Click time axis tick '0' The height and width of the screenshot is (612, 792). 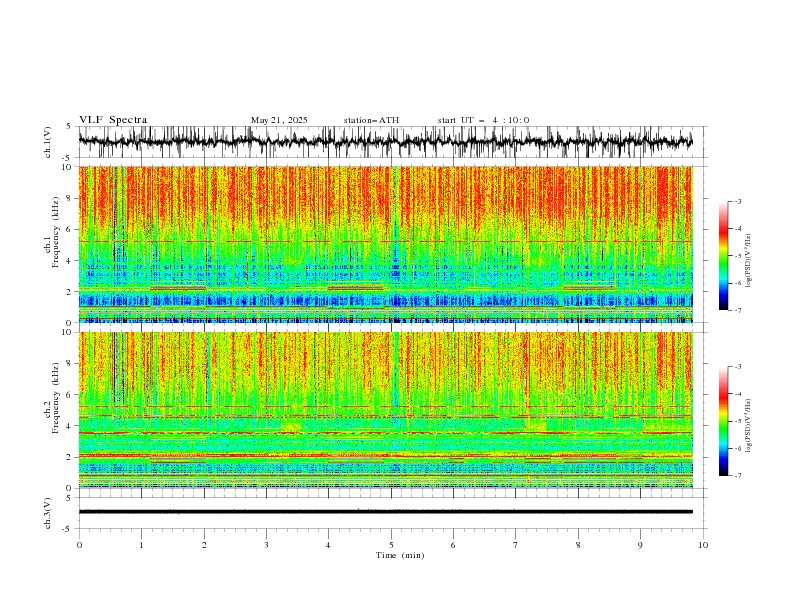tap(79, 545)
